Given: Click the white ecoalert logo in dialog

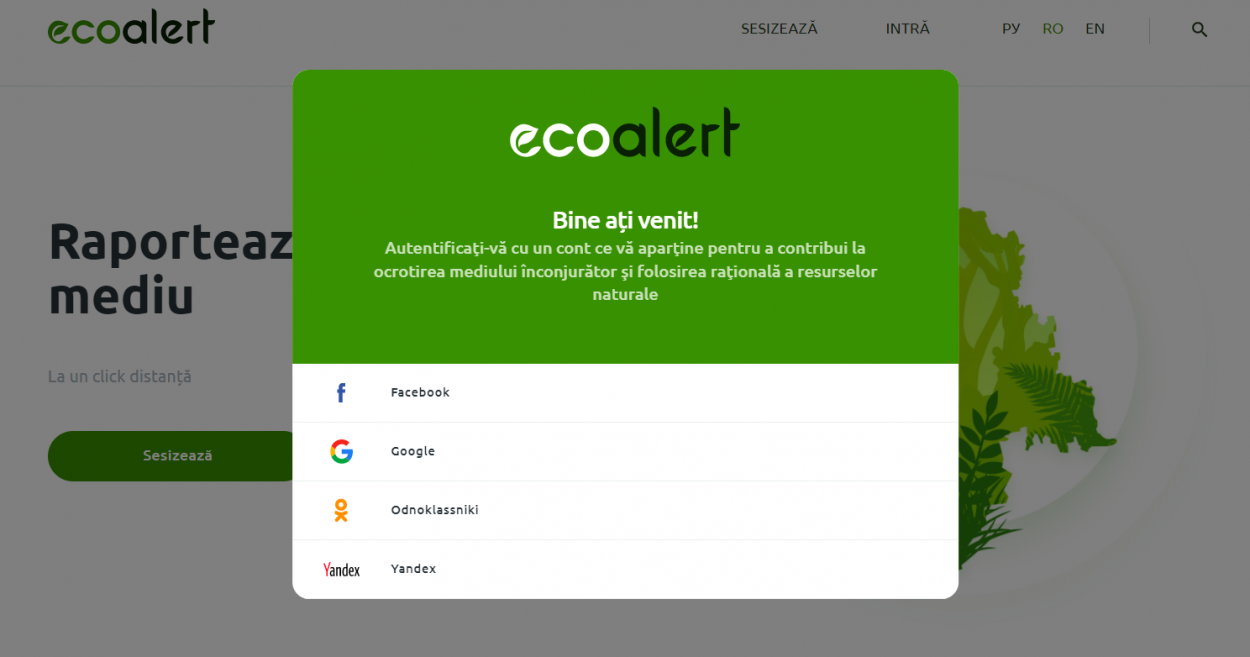Looking at the screenshot, I should (625, 133).
